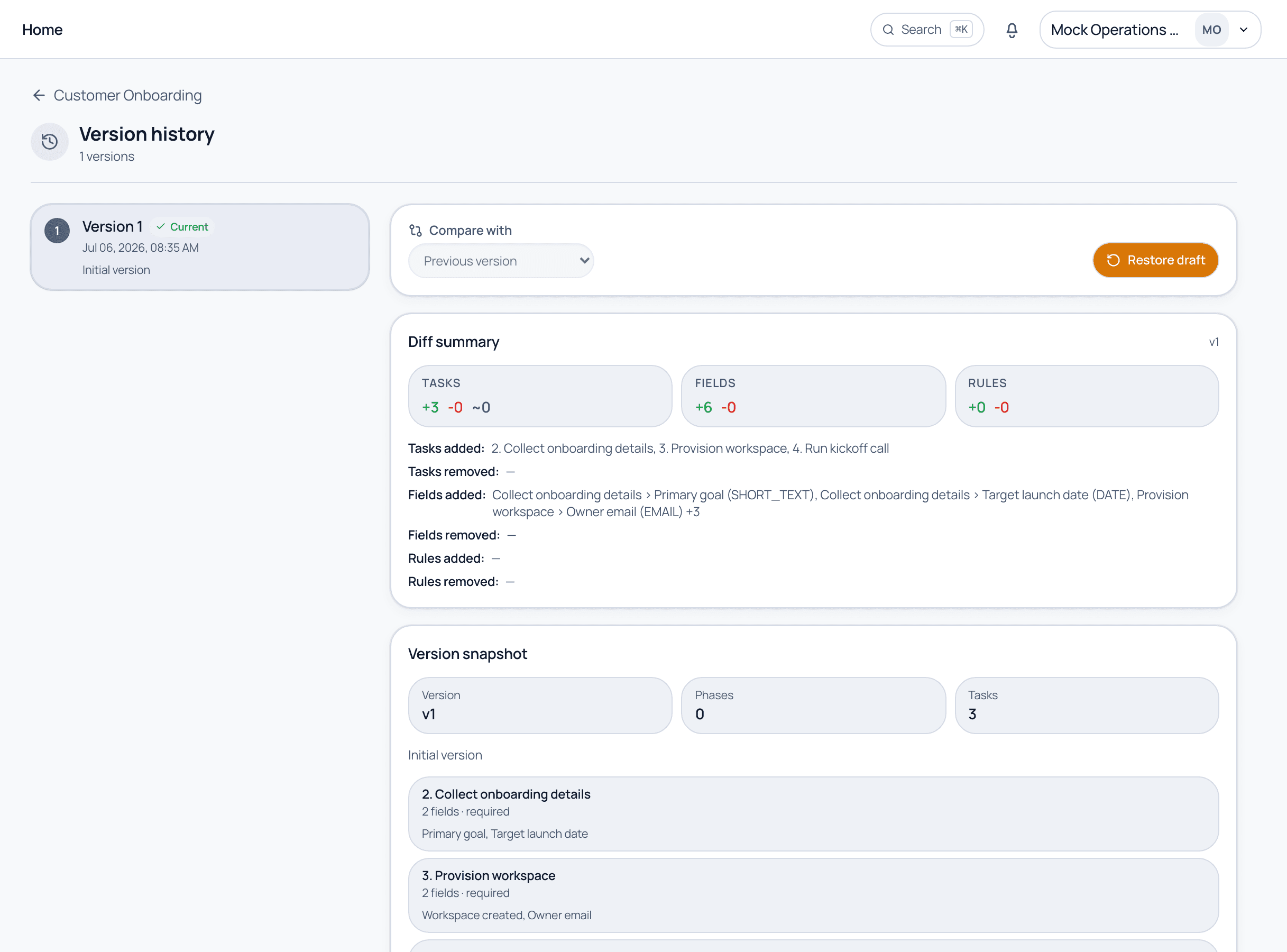
Task: Click the Mock Operations workspace name
Action: [x=1114, y=30]
